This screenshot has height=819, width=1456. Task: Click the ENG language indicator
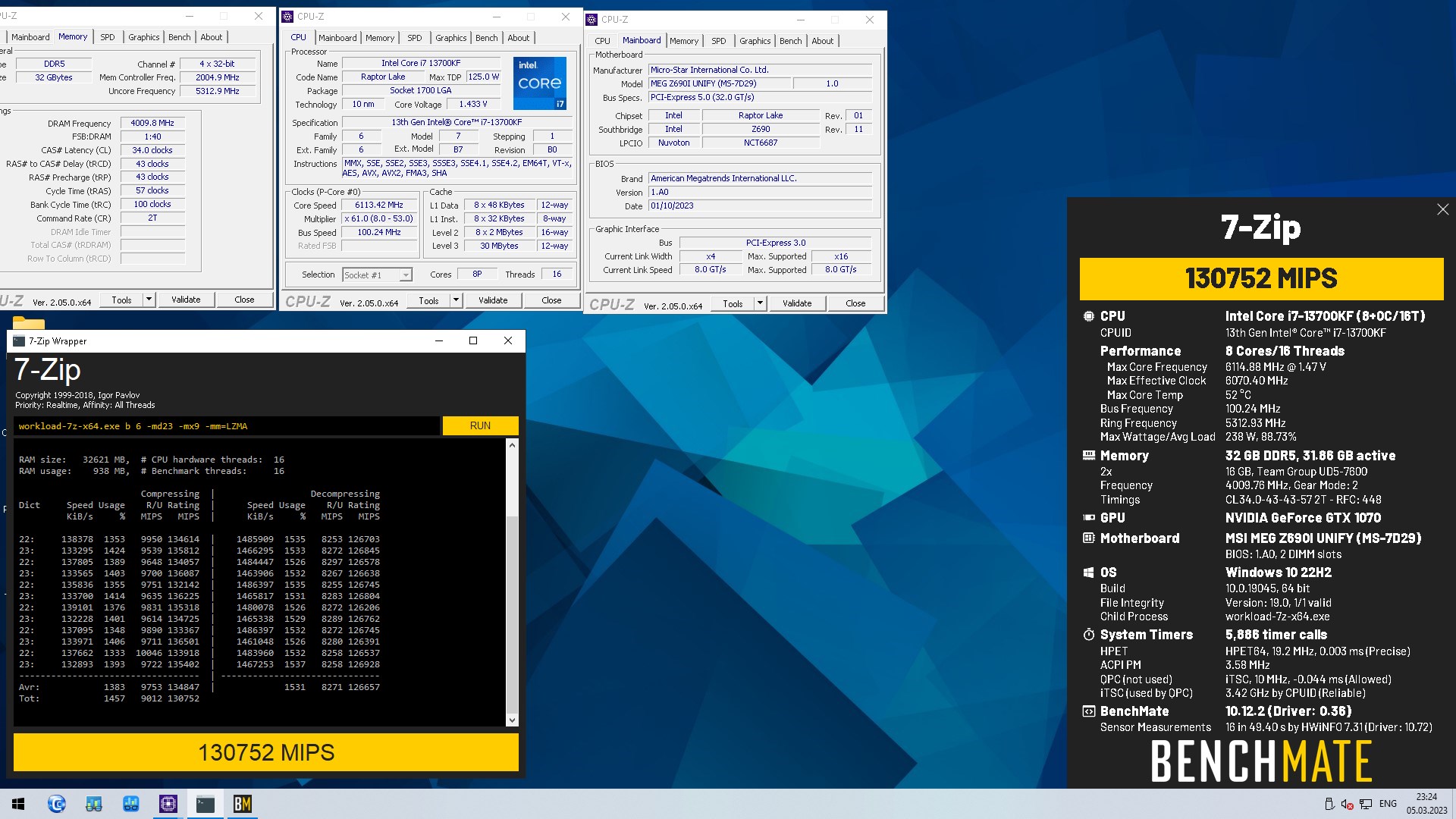click(1388, 804)
